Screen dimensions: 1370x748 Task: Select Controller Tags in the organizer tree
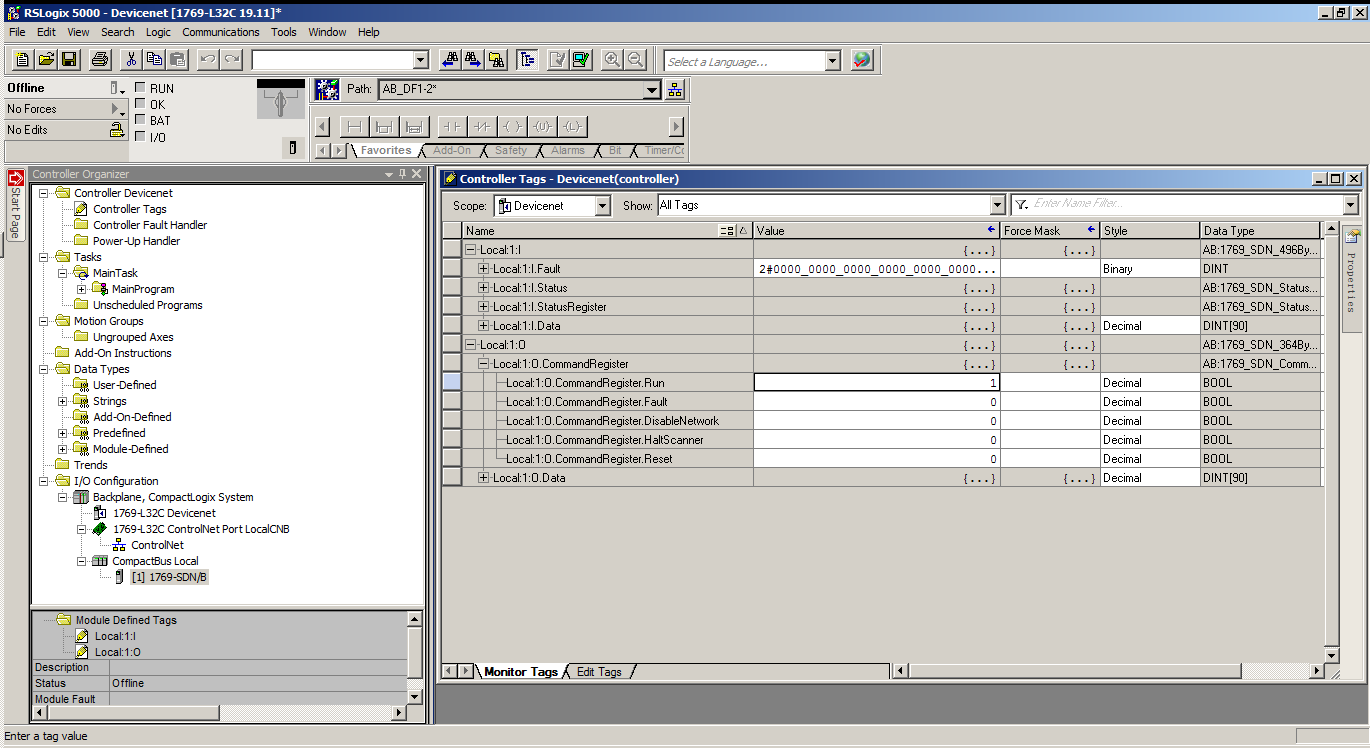[129, 209]
